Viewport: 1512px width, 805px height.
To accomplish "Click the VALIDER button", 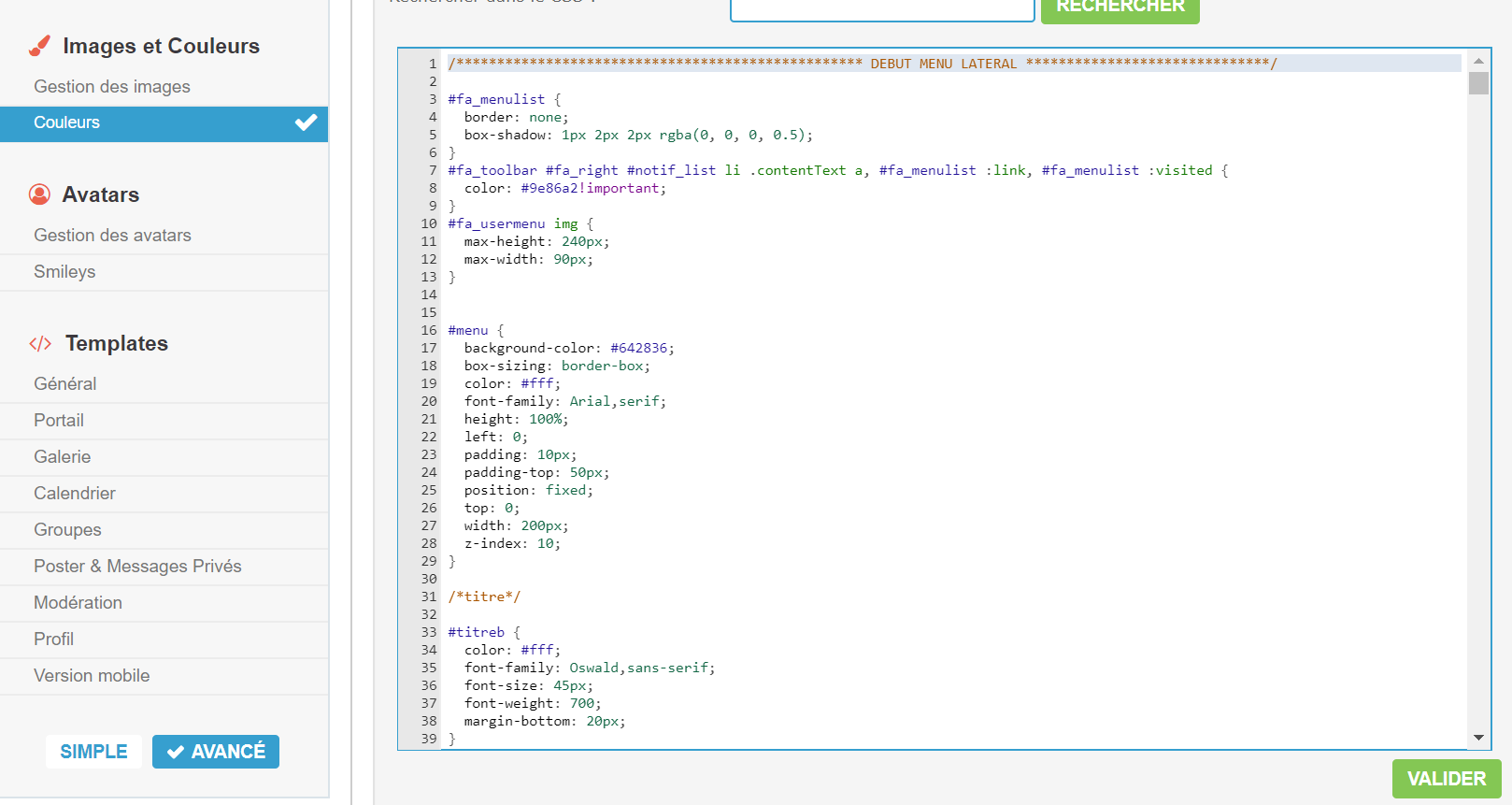I will click(x=1447, y=779).
